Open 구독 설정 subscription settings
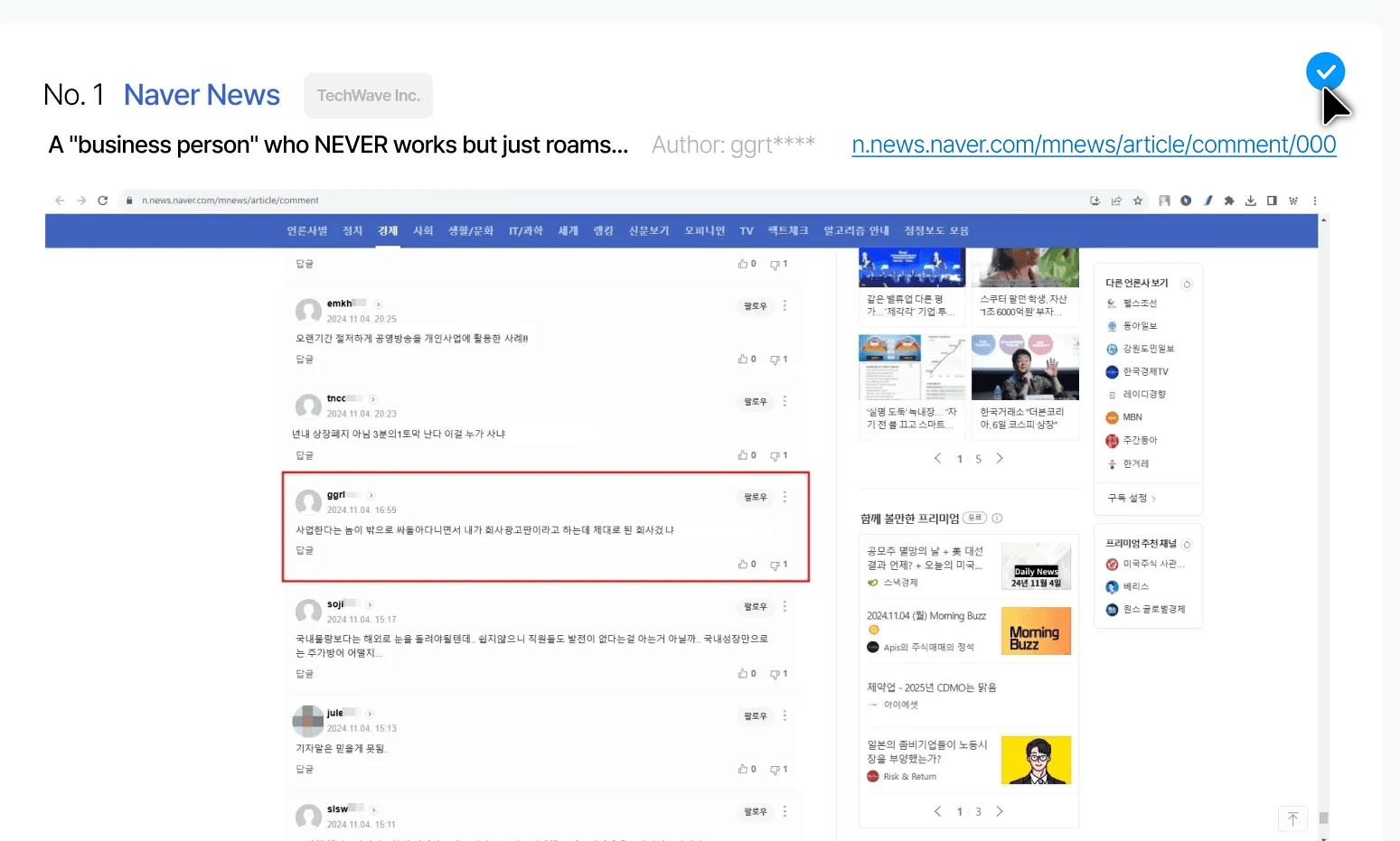The width and height of the screenshot is (1400, 841). click(x=1132, y=498)
